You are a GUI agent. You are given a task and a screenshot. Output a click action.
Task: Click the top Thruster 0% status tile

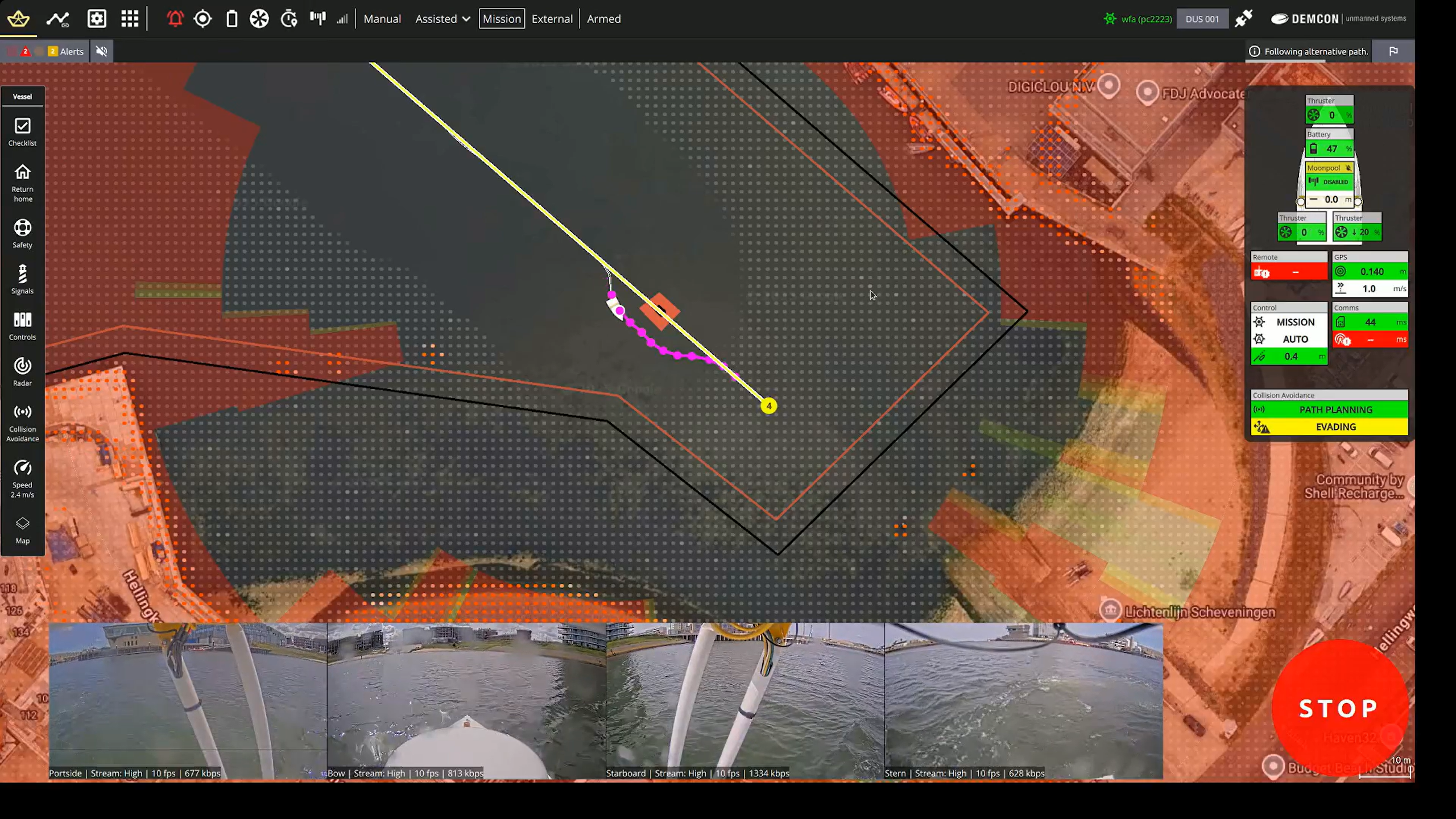pyautogui.click(x=1329, y=110)
